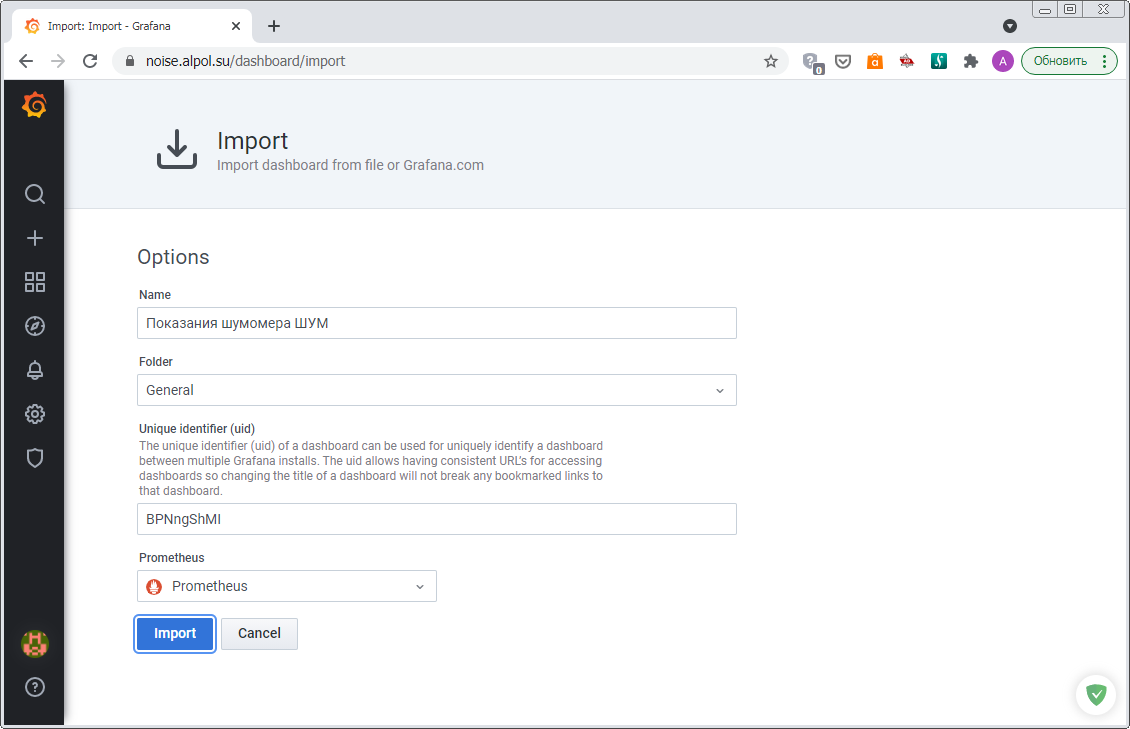Viewport: 1130px width, 729px height.
Task: Click the blue Import button
Action: (175, 634)
